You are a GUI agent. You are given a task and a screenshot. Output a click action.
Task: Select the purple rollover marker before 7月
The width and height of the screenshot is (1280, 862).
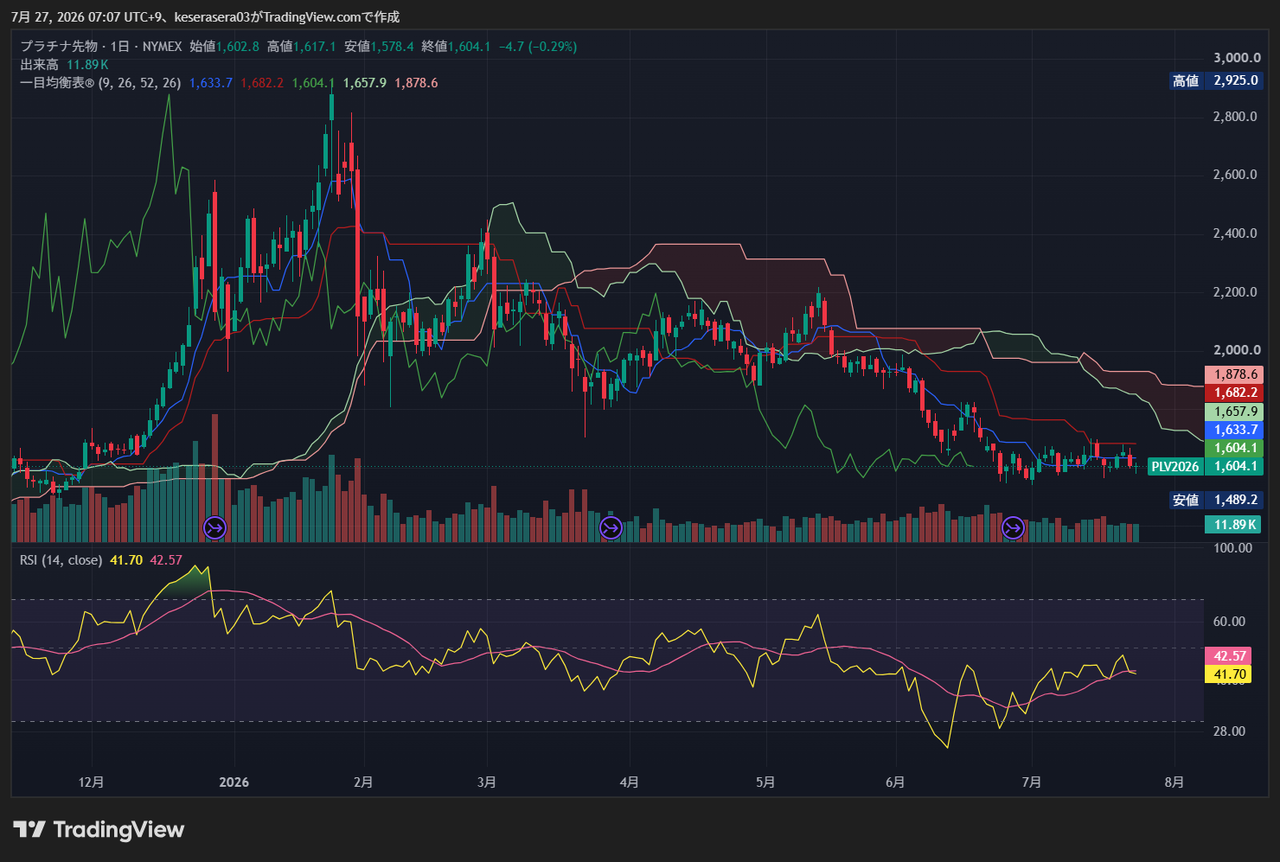(1013, 527)
